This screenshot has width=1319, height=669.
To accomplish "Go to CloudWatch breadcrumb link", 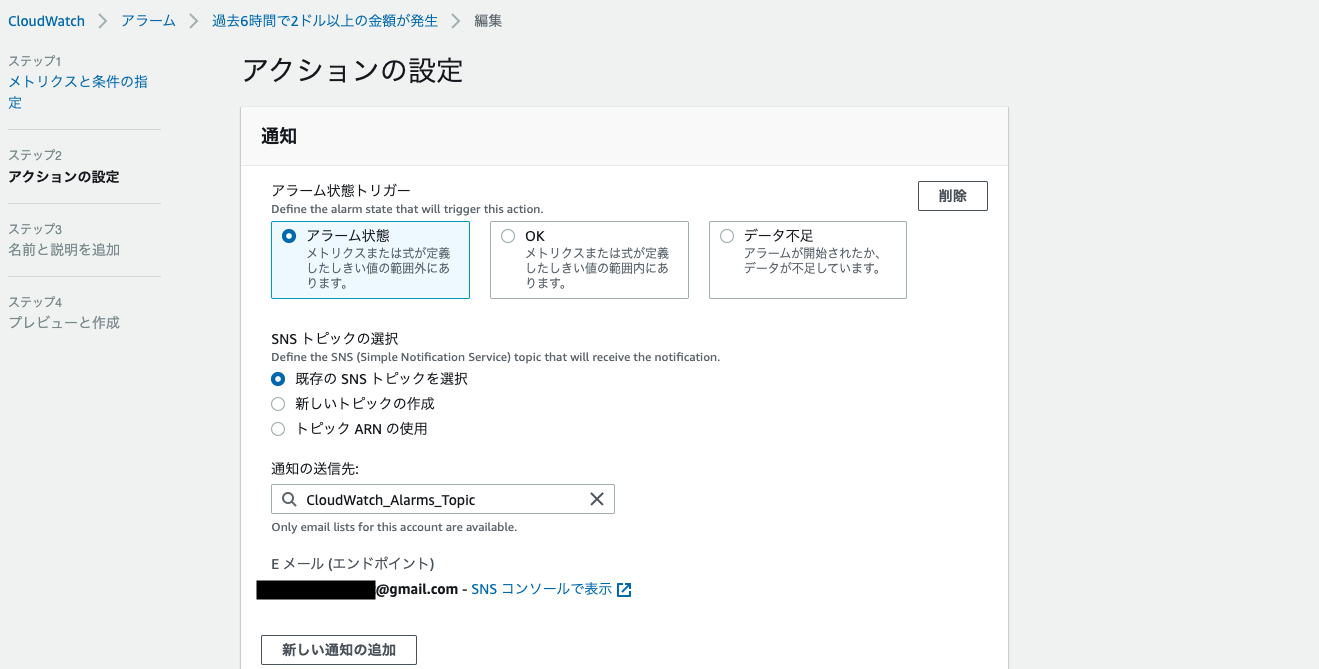I will (x=46, y=21).
